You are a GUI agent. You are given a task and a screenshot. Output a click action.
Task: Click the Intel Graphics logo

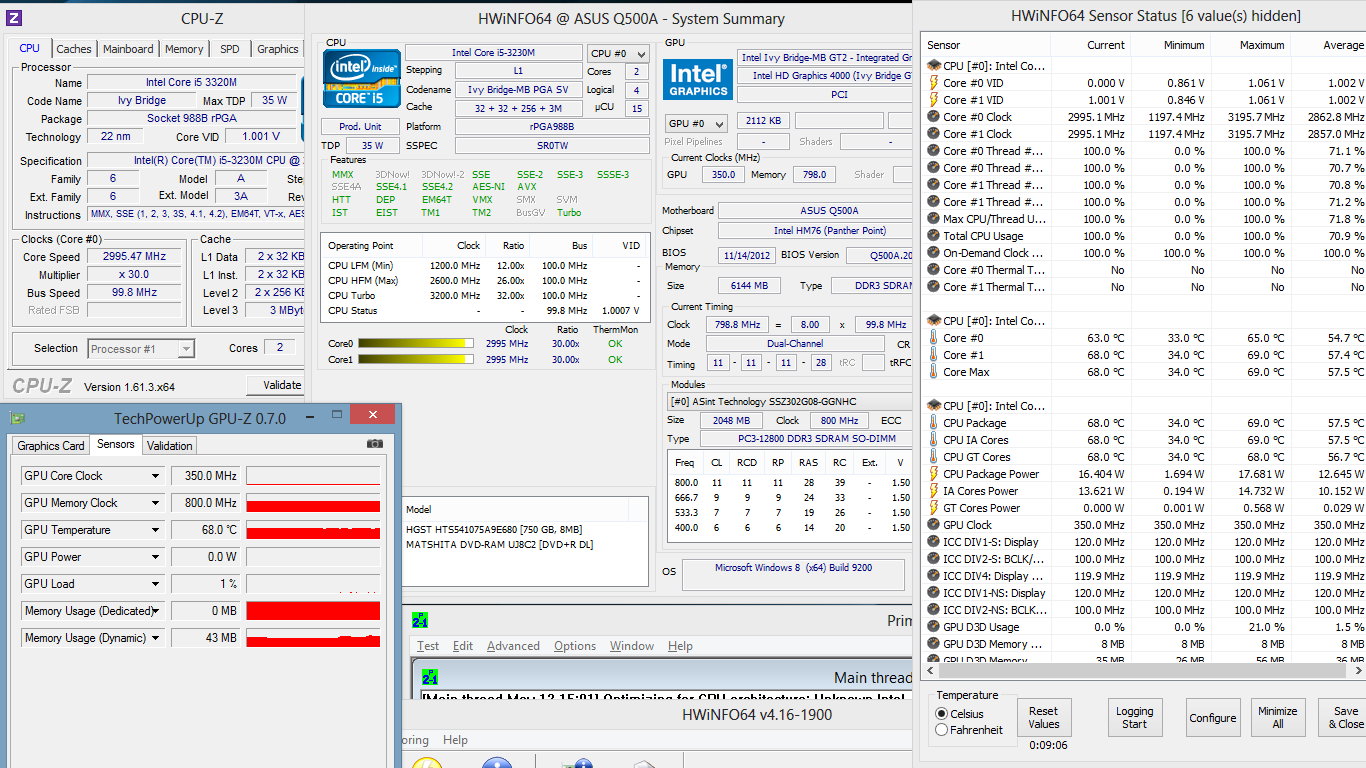point(698,81)
